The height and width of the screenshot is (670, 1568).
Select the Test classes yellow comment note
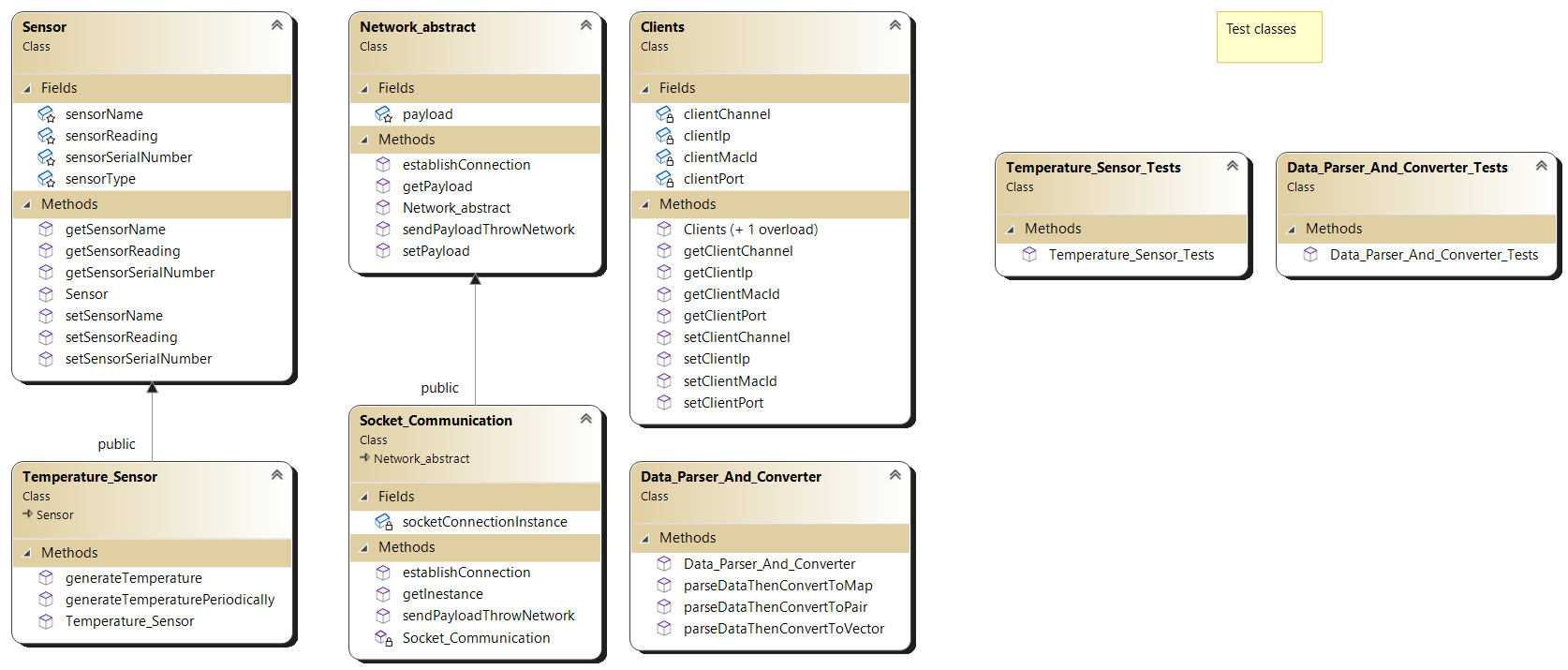click(1269, 37)
